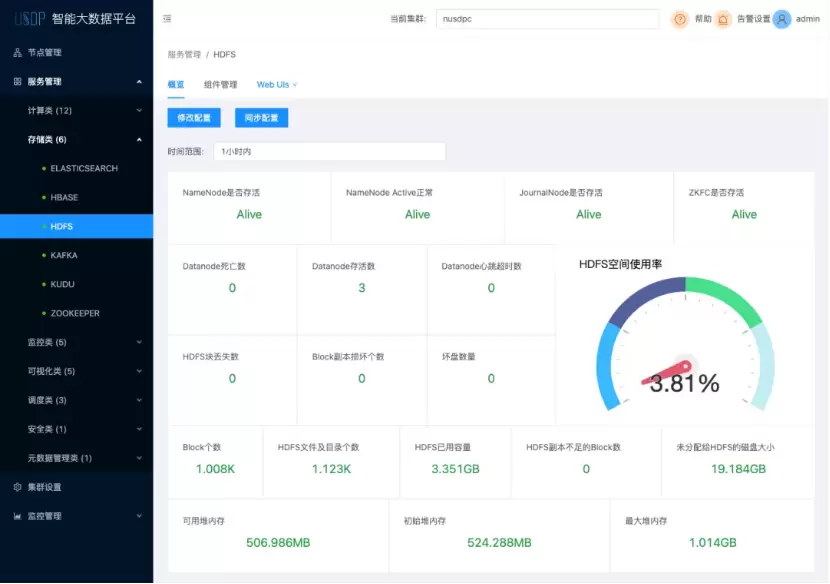Switch to the component management tab
The image size is (830, 584).
pos(220,85)
